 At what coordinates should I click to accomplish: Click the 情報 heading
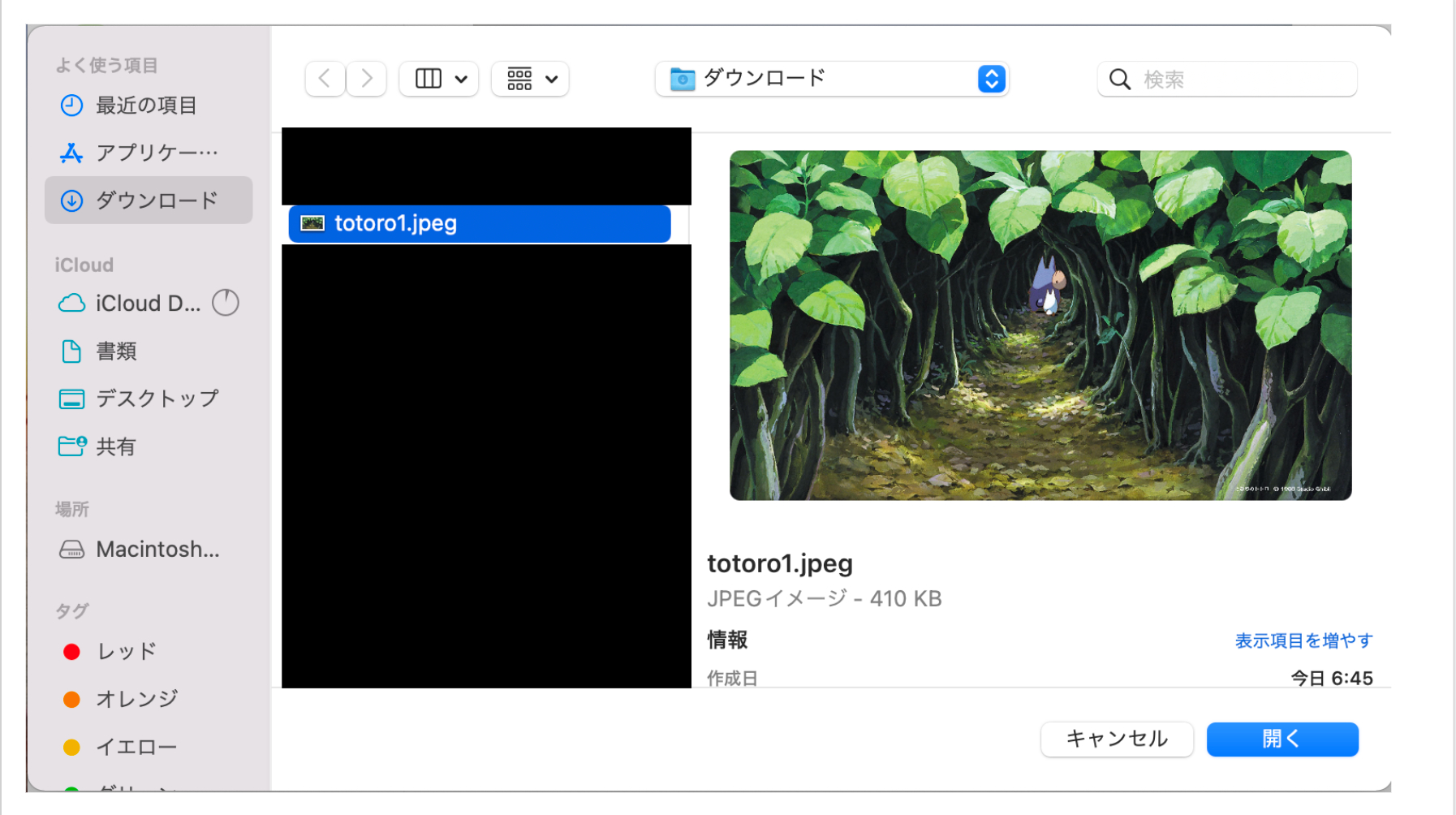[727, 640]
